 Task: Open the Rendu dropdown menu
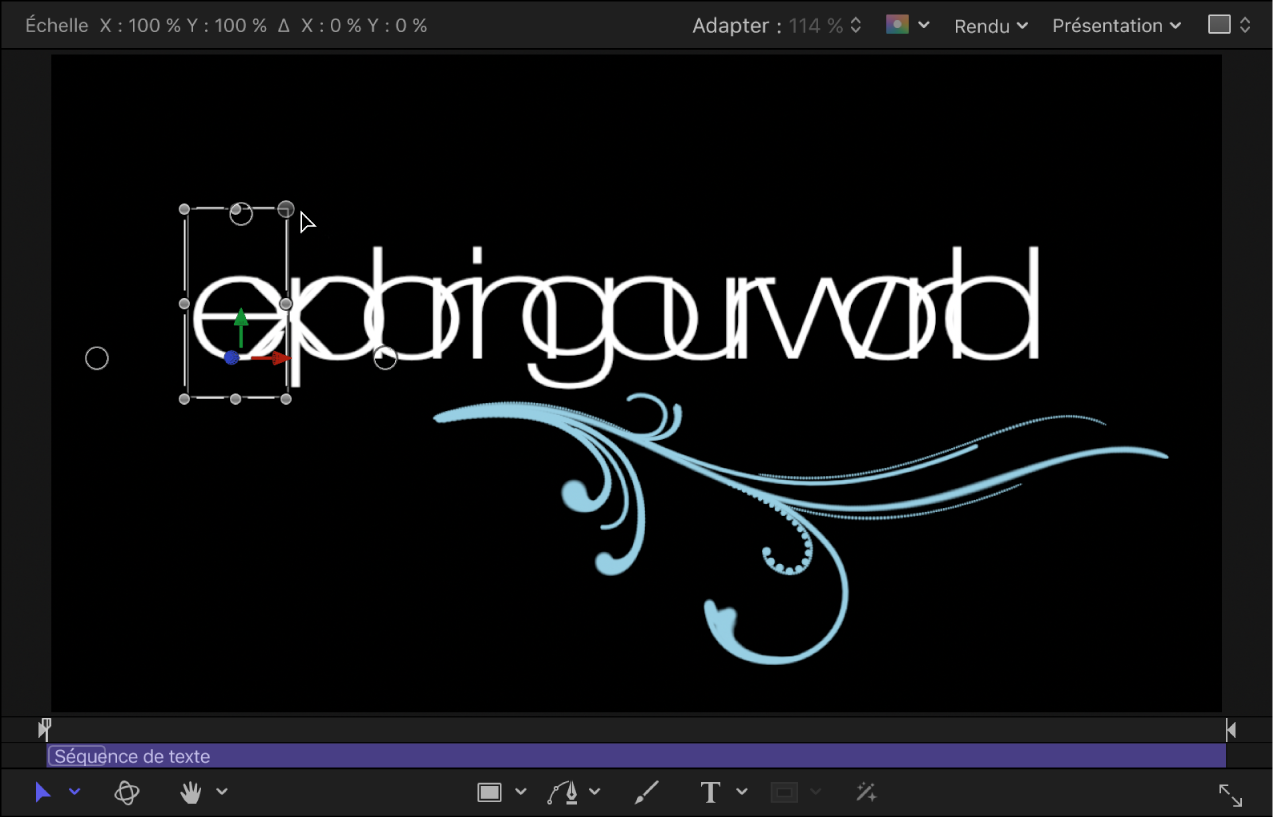(991, 26)
